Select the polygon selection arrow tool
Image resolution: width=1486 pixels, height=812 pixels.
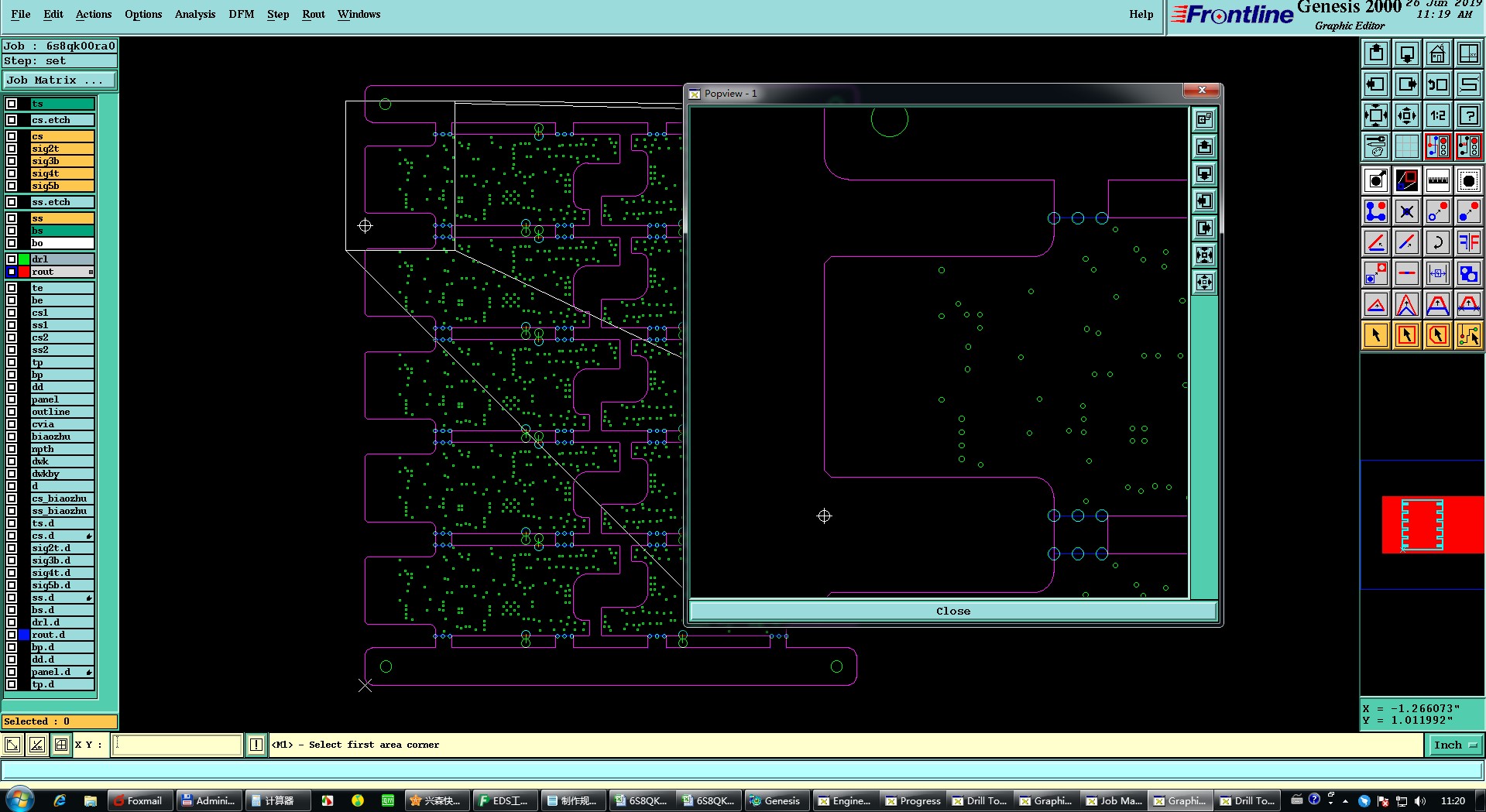pyautogui.click(x=1438, y=335)
